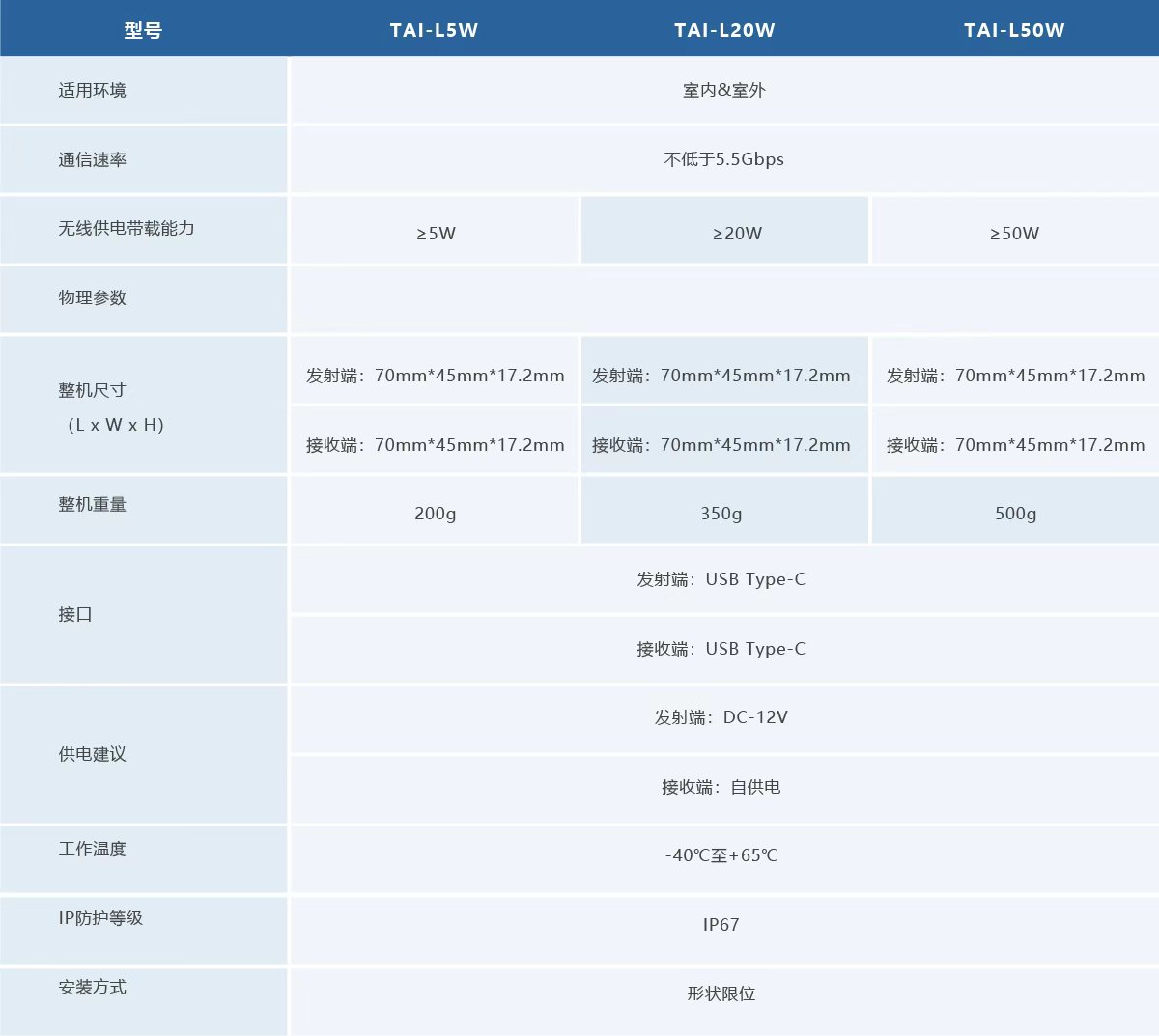Image resolution: width=1159 pixels, height=1036 pixels.
Task: Select the 发射端 DC-12V power cell
Action: tap(721, 717)
